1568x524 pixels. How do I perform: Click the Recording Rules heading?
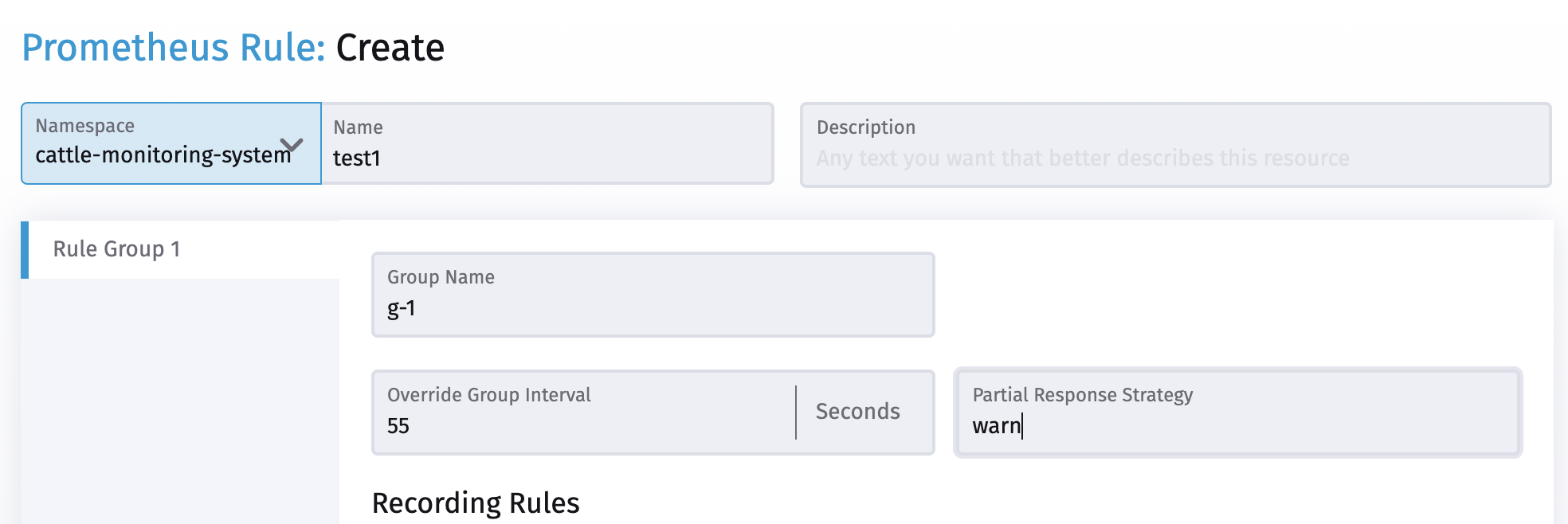coord(476,502)
